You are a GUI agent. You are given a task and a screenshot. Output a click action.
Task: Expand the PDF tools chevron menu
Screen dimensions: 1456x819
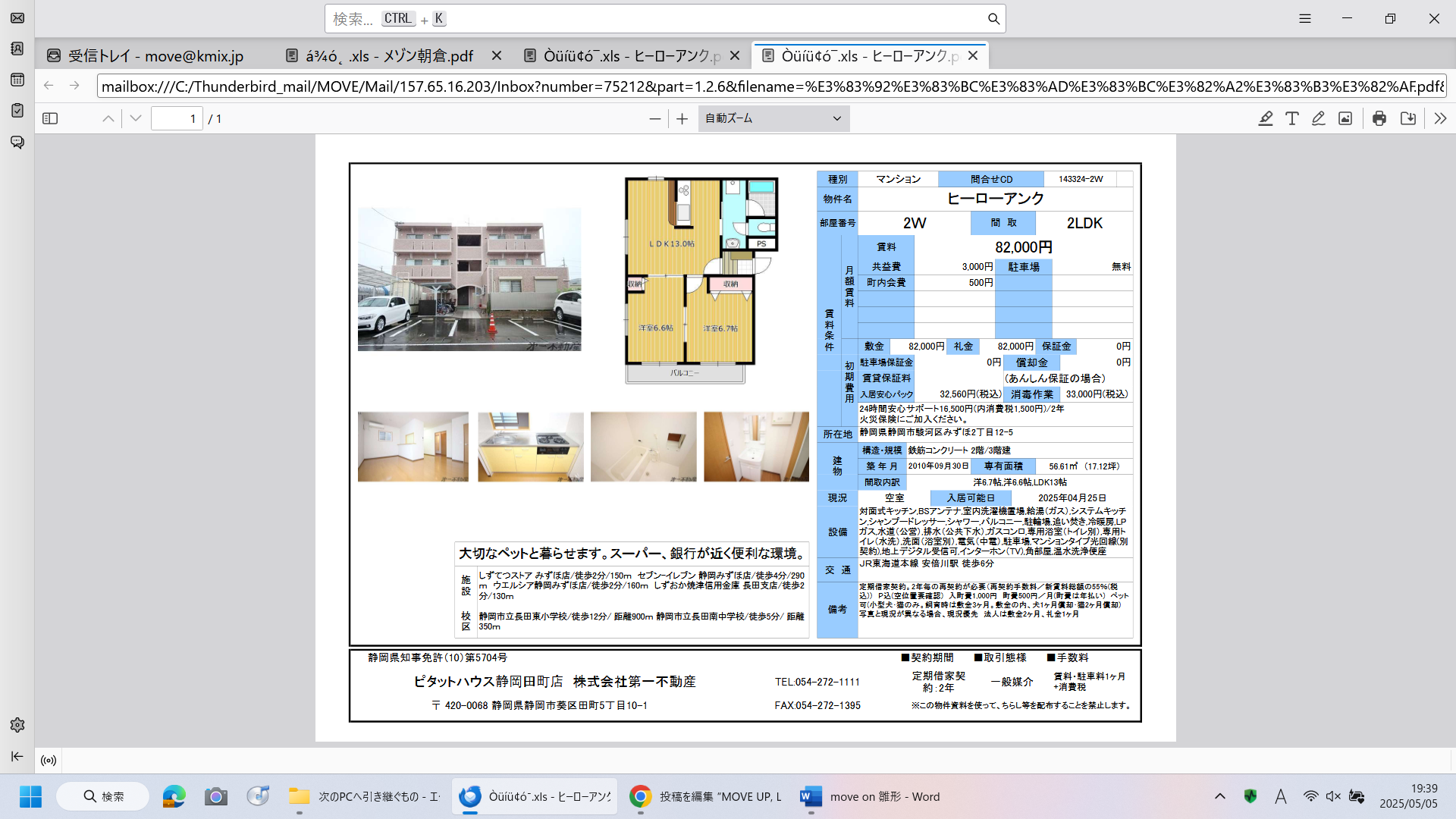point(1439,118)
